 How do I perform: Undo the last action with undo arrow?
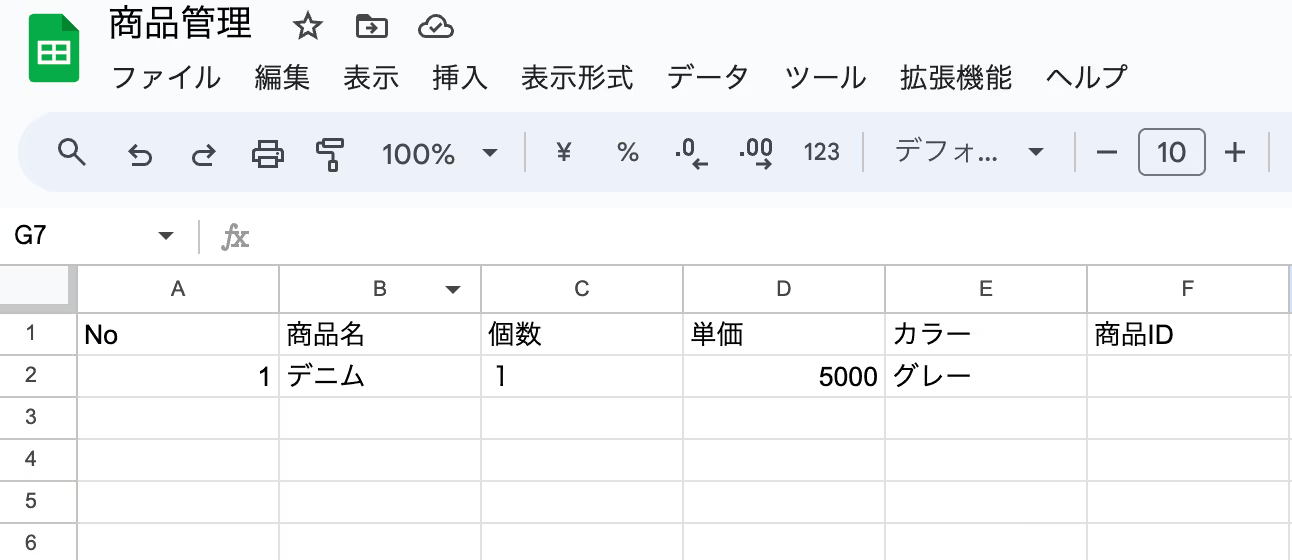[x=140, y=154]
